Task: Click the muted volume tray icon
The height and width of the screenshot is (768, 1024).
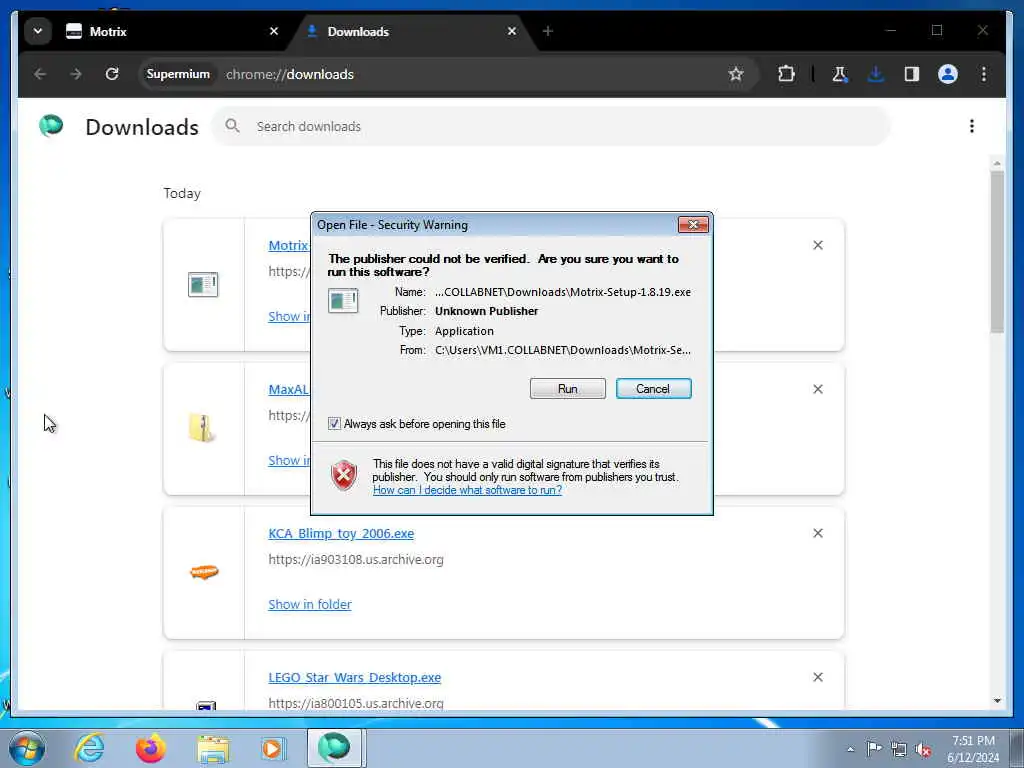Action: tap(923, 749)
